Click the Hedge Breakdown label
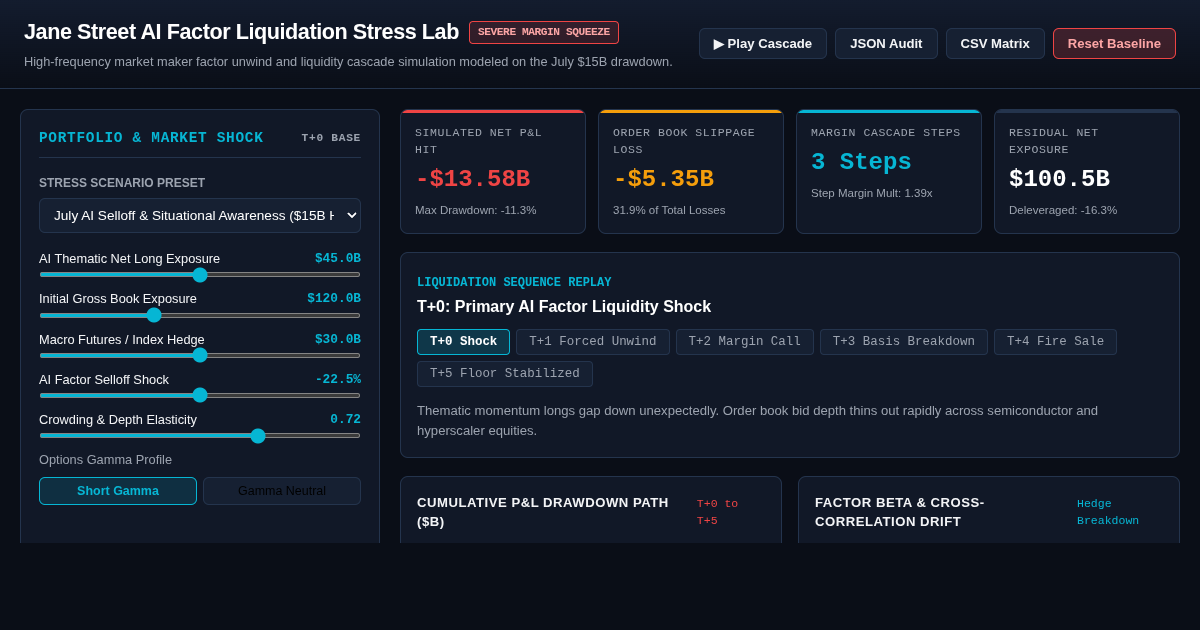 click(x=1108, y=512)
